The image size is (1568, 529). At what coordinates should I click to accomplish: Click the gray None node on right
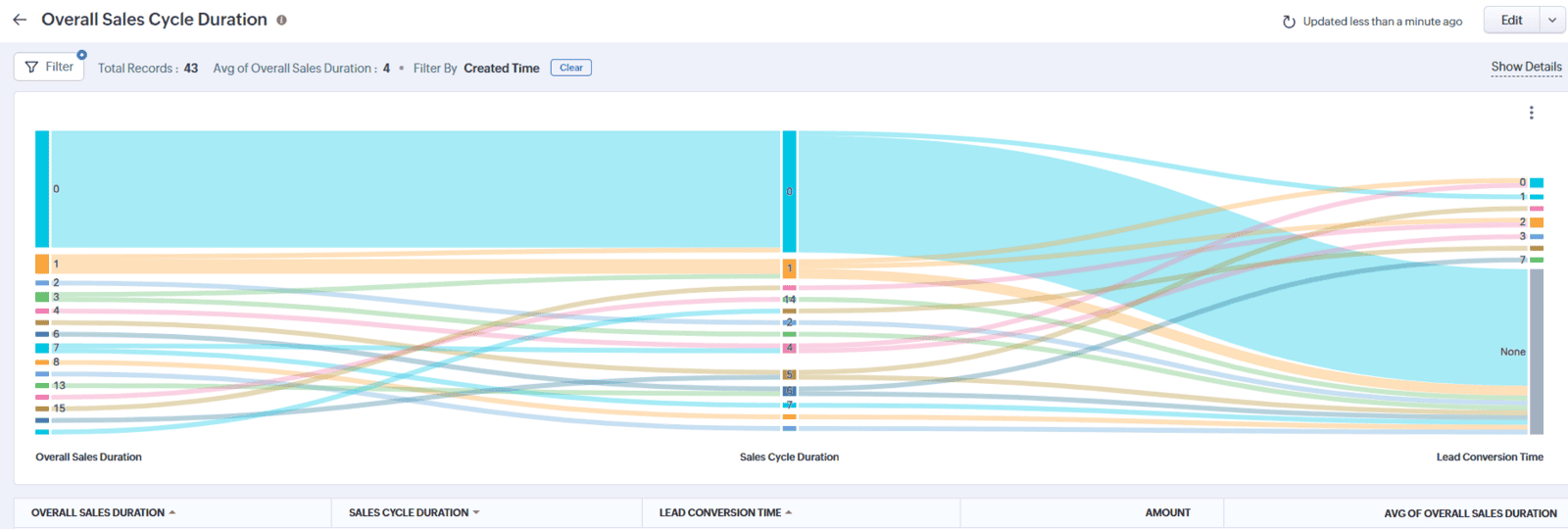(x=1537, y=351)
